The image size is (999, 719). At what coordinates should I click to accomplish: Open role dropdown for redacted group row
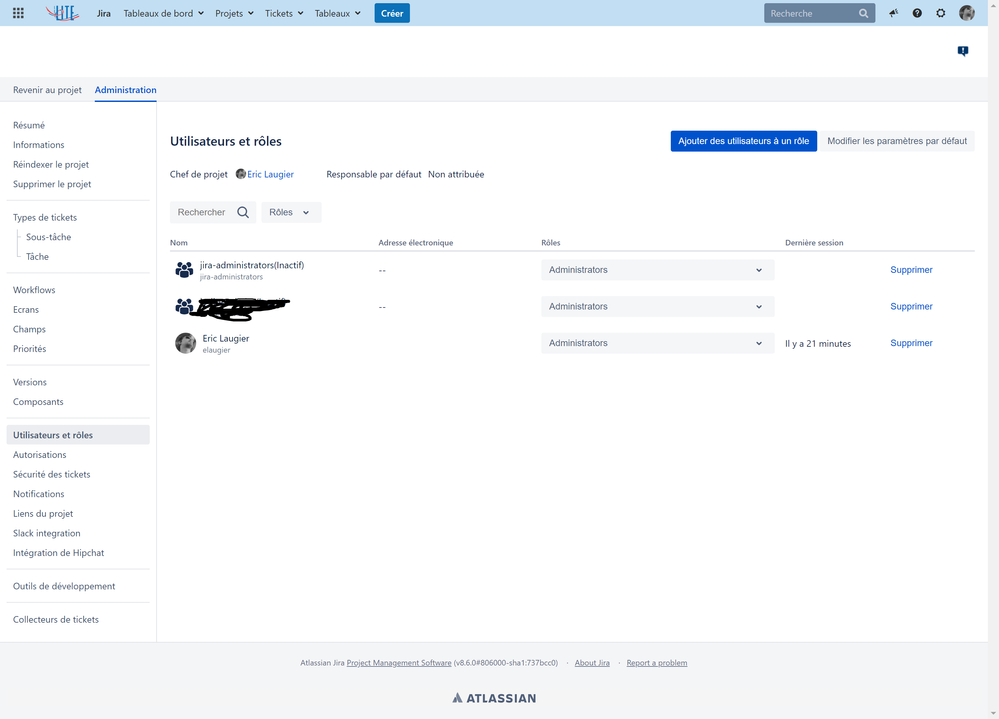pos(658,306)
